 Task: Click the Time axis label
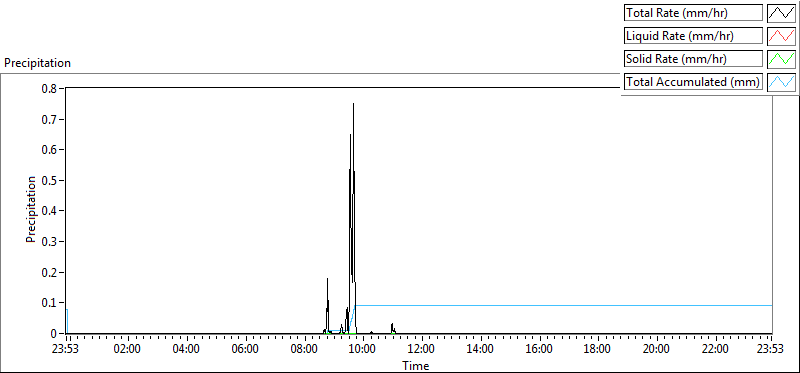pyautogui.click(x=415, y=366)
